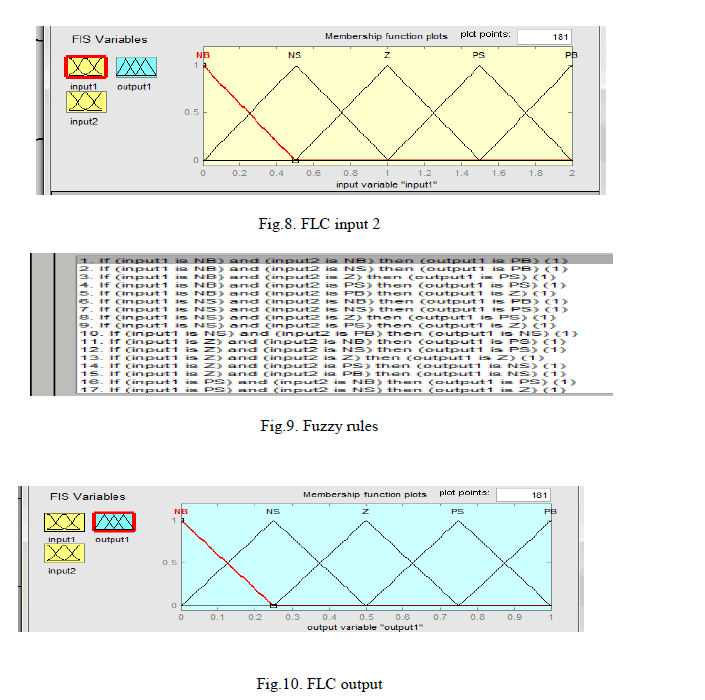
Task: Select input1 icon in the upper FIS Variables panel
Action: click(x=87, y=67)
